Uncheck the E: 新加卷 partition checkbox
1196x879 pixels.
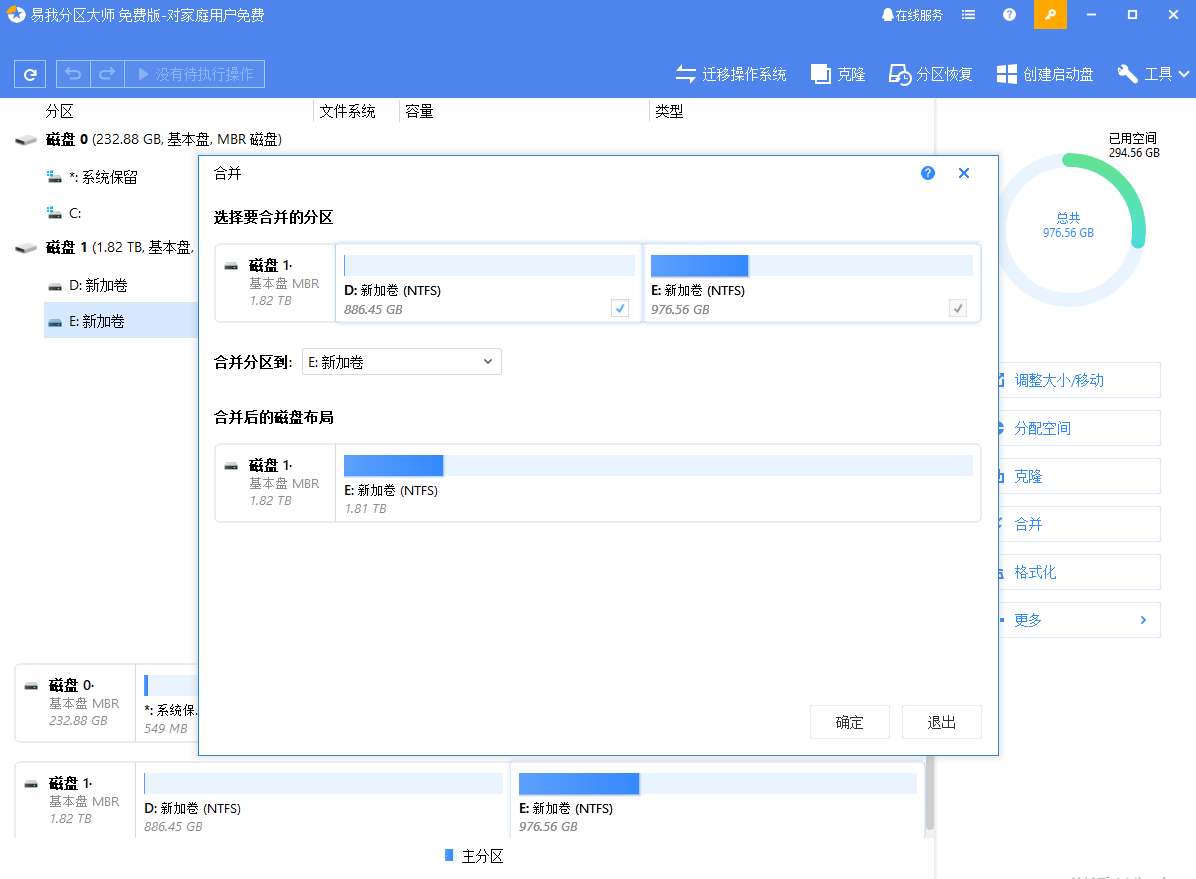click(x=958, y=308)
